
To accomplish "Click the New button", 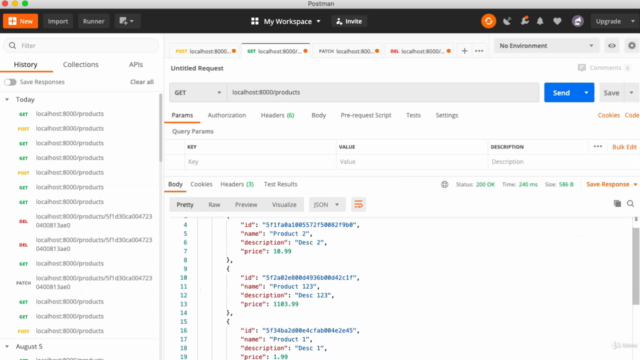I will pos(20,21).
